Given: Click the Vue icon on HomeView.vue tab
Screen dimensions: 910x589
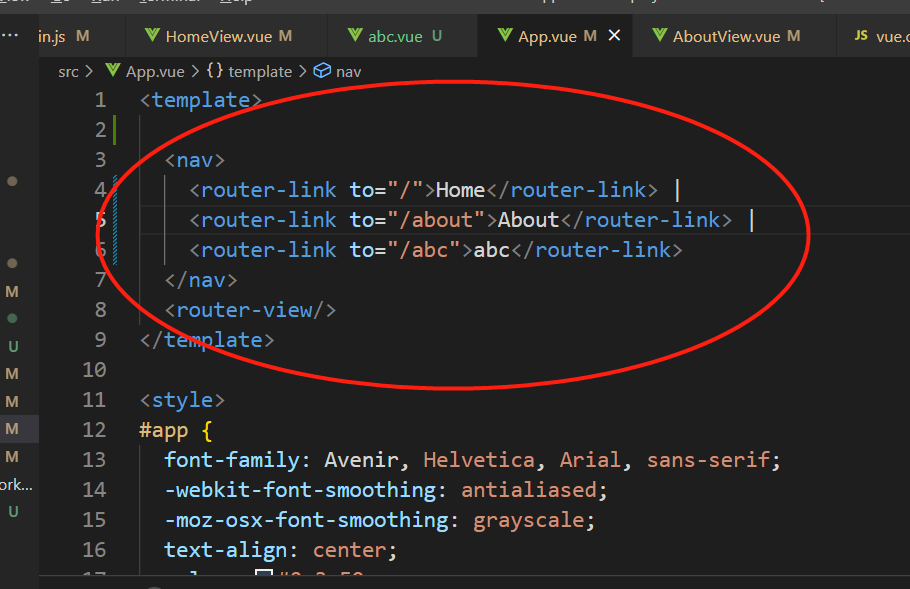Looking at the screenshot, I should coord(152,36).
